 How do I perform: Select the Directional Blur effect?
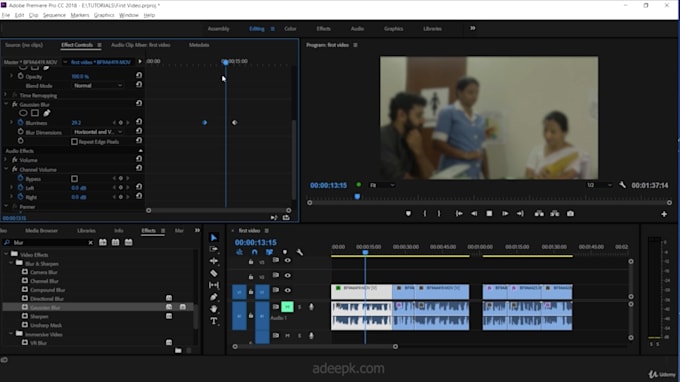[47, 299]
